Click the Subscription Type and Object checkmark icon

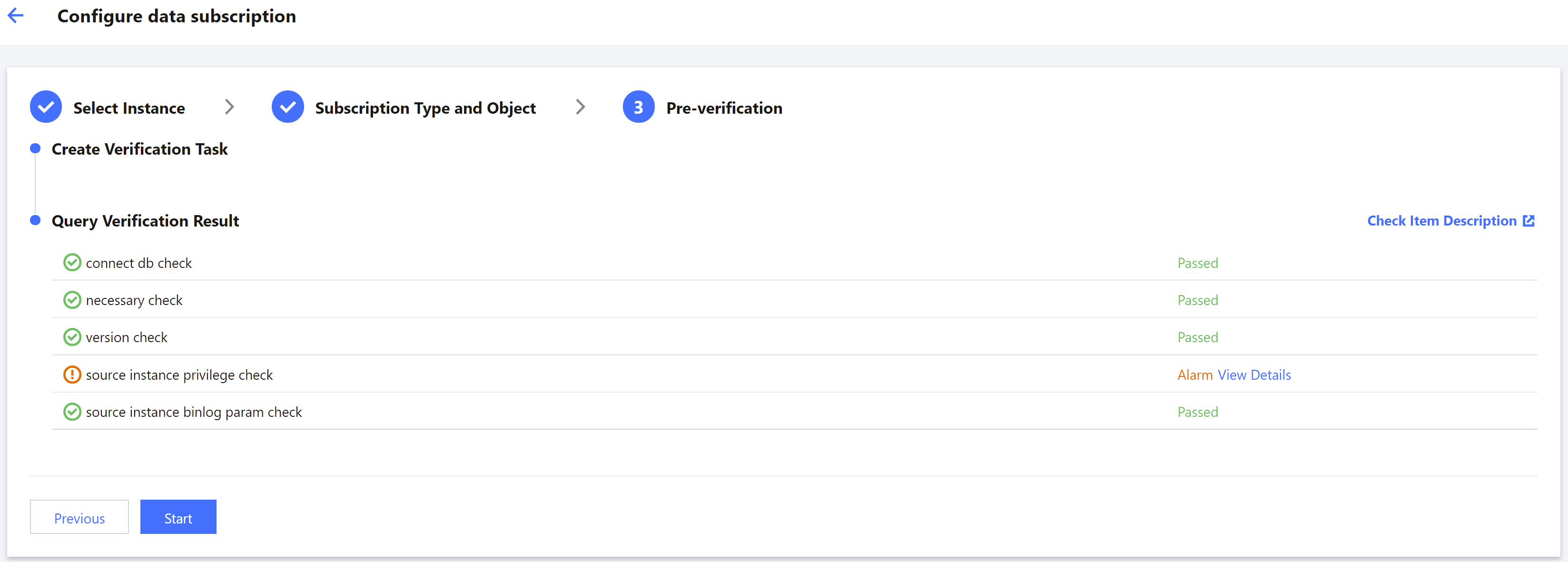click(x=287, y=107)
